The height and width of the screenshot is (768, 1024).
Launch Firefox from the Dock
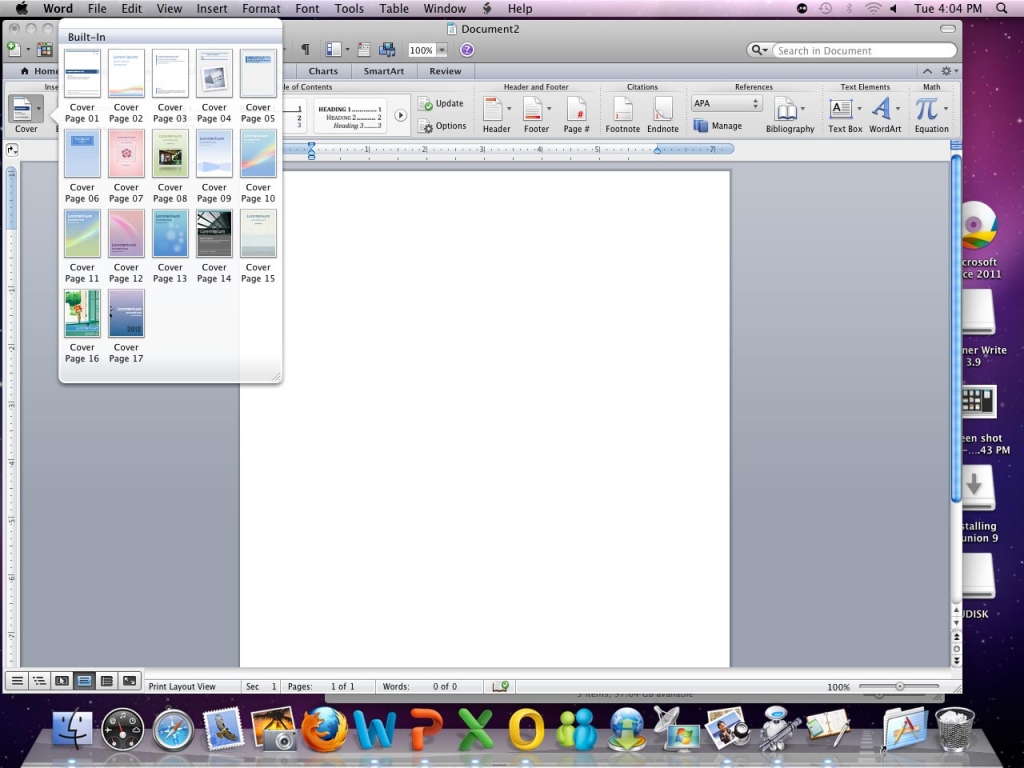(x=325, y=729)
